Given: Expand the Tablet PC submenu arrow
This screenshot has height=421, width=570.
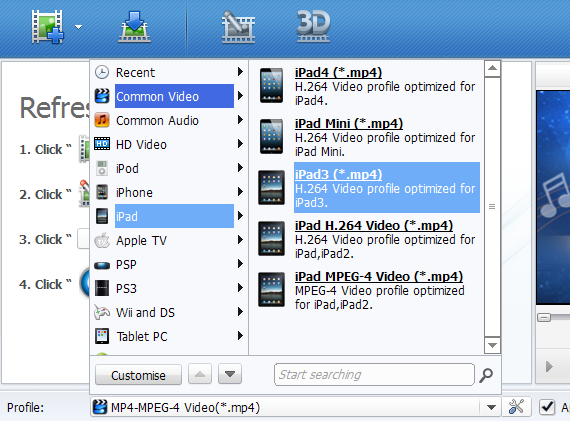Looking at the screenshot, I should 240,336.
